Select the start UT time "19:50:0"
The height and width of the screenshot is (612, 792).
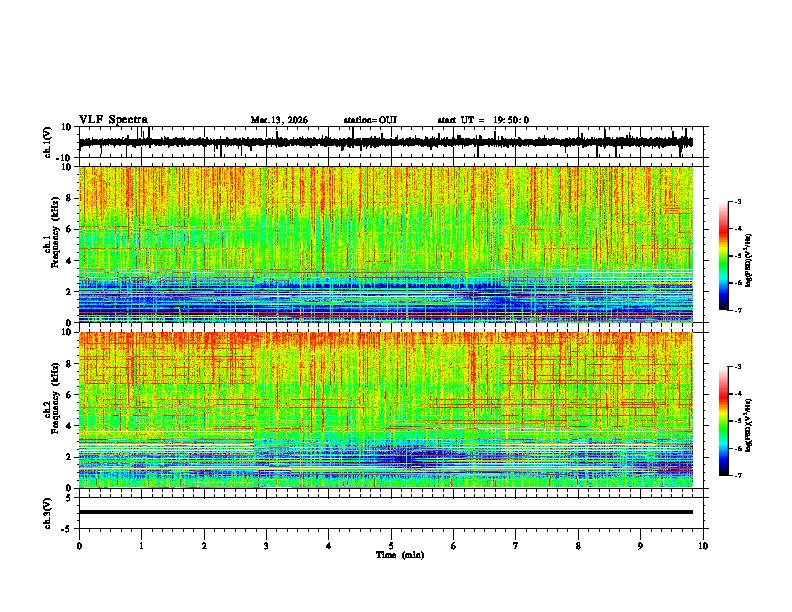point(511,120)
